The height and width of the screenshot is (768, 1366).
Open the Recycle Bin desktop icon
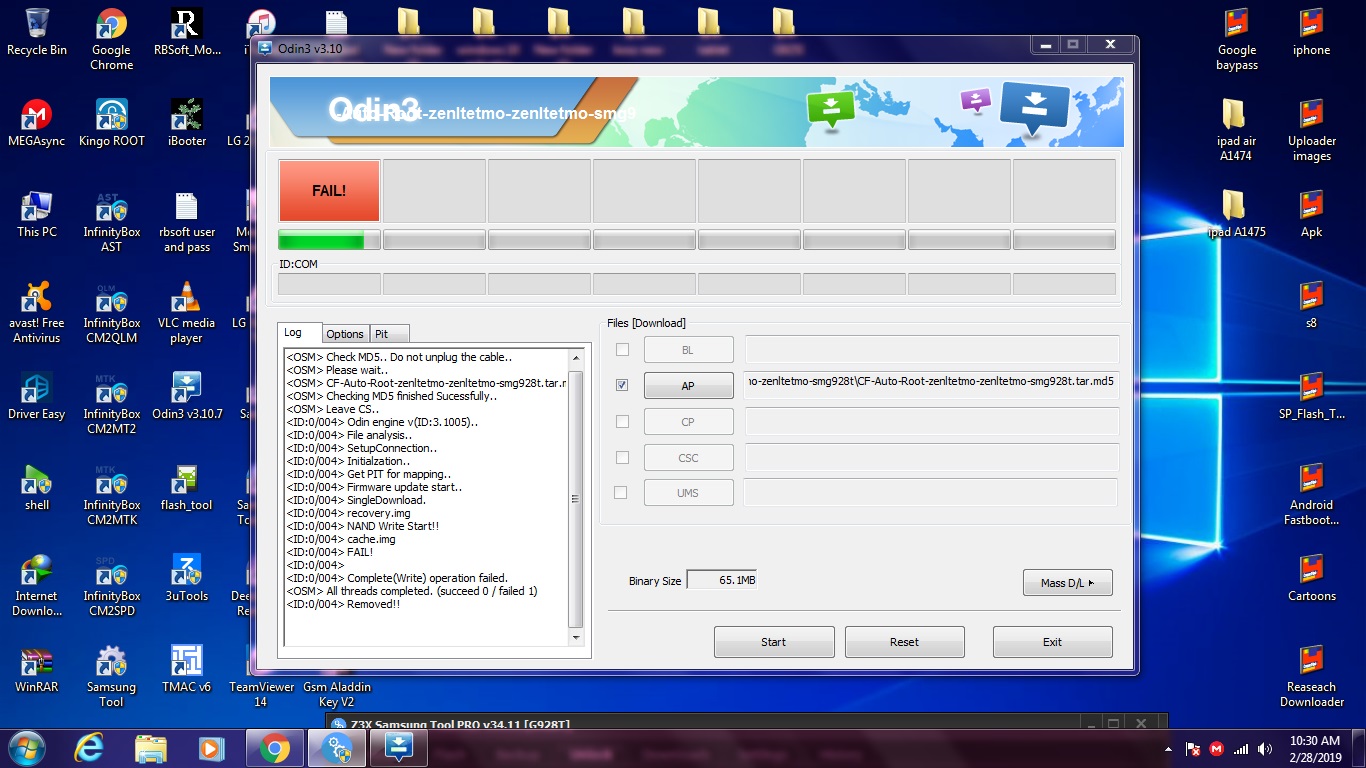37,32
